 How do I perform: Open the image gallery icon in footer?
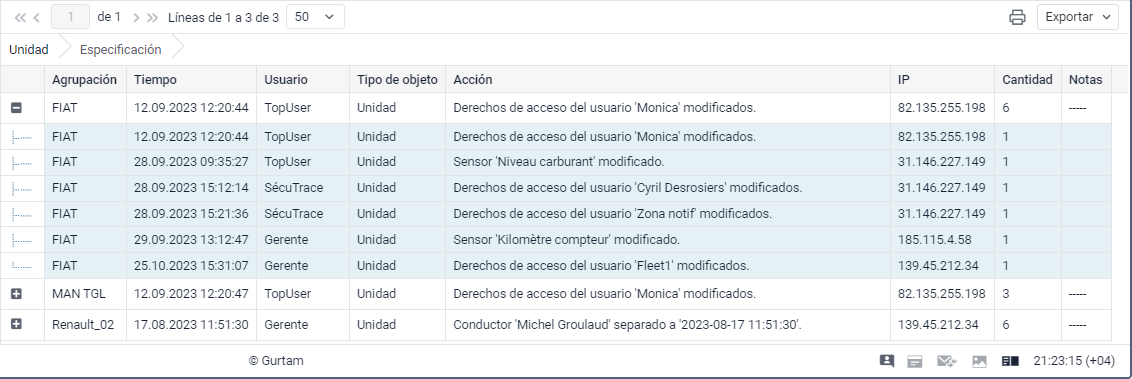click(979, 361)
